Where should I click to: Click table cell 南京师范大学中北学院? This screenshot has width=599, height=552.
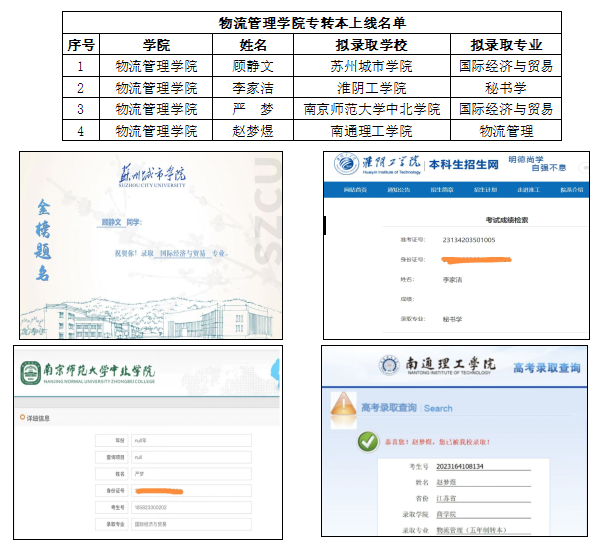372,109
